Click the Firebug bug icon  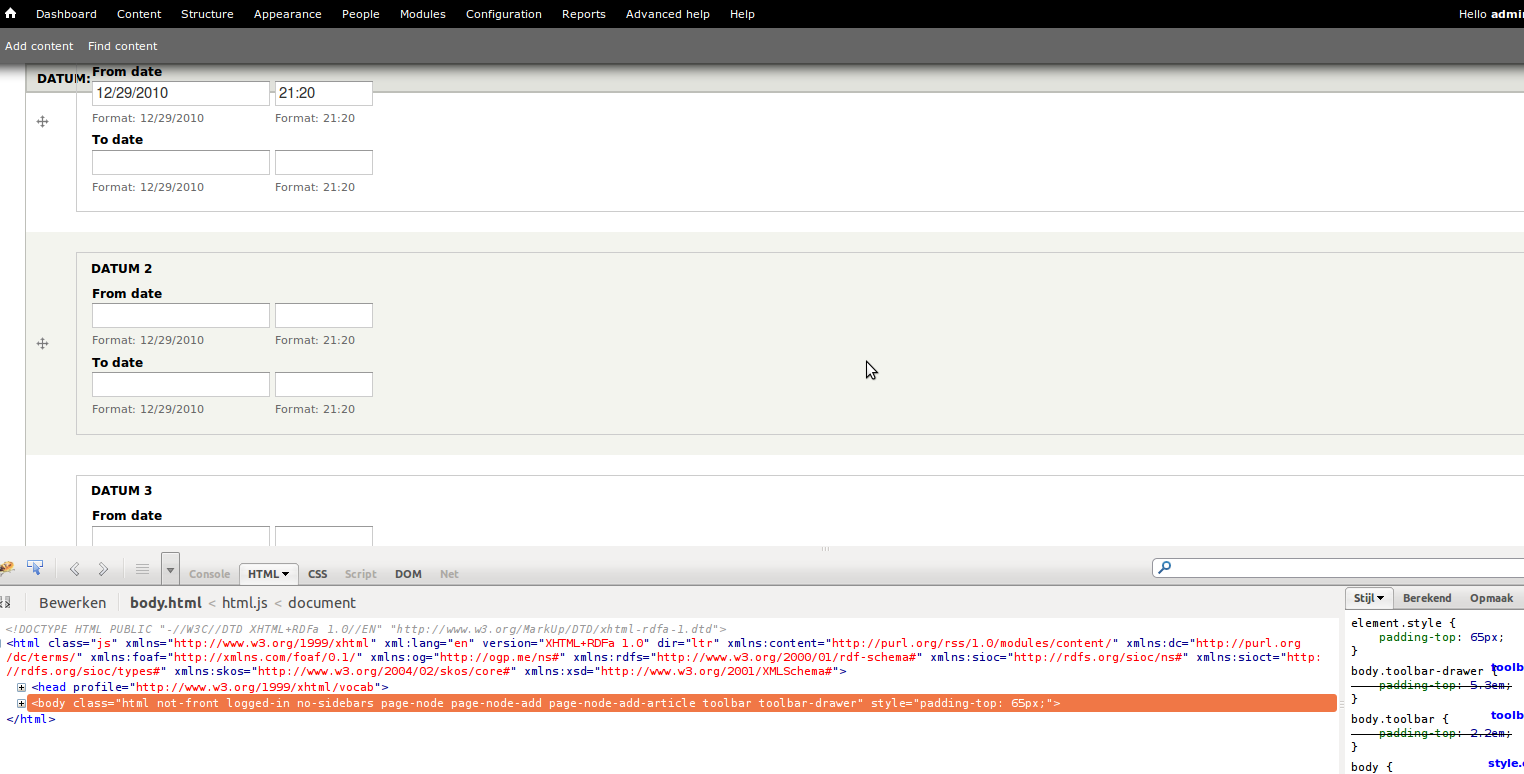coord(7,569)
